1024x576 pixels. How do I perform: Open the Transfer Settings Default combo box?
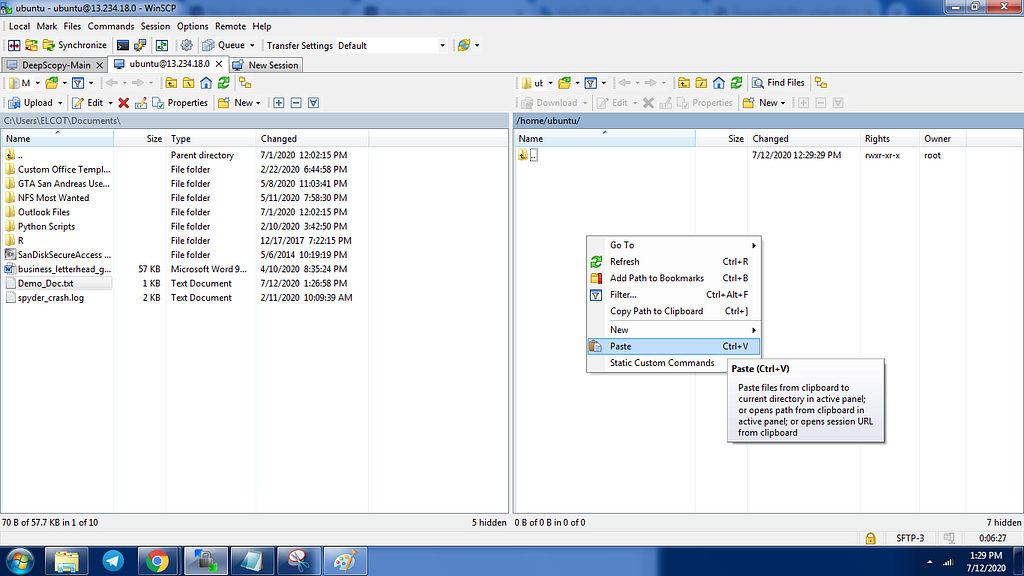point(392,46)
